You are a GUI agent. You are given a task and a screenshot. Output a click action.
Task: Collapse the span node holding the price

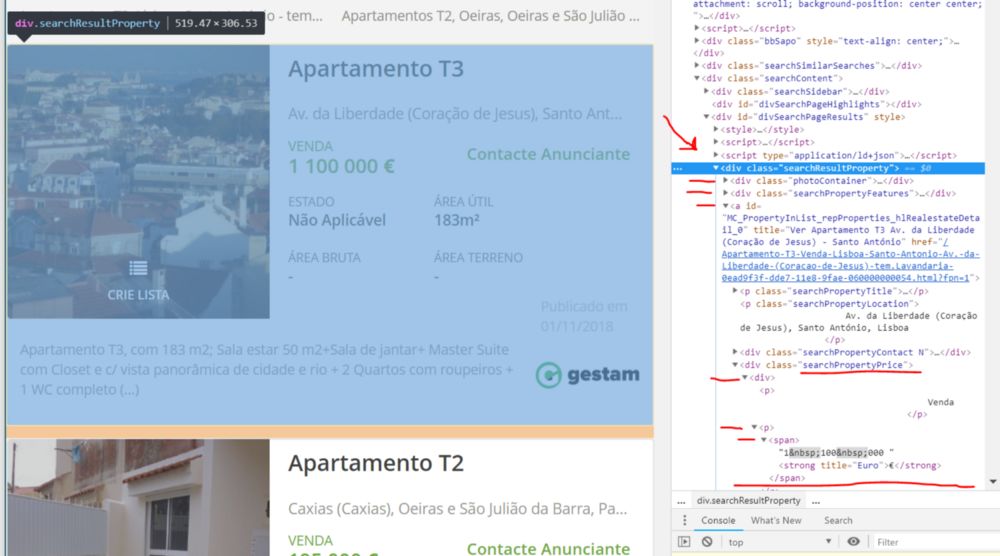763,440
